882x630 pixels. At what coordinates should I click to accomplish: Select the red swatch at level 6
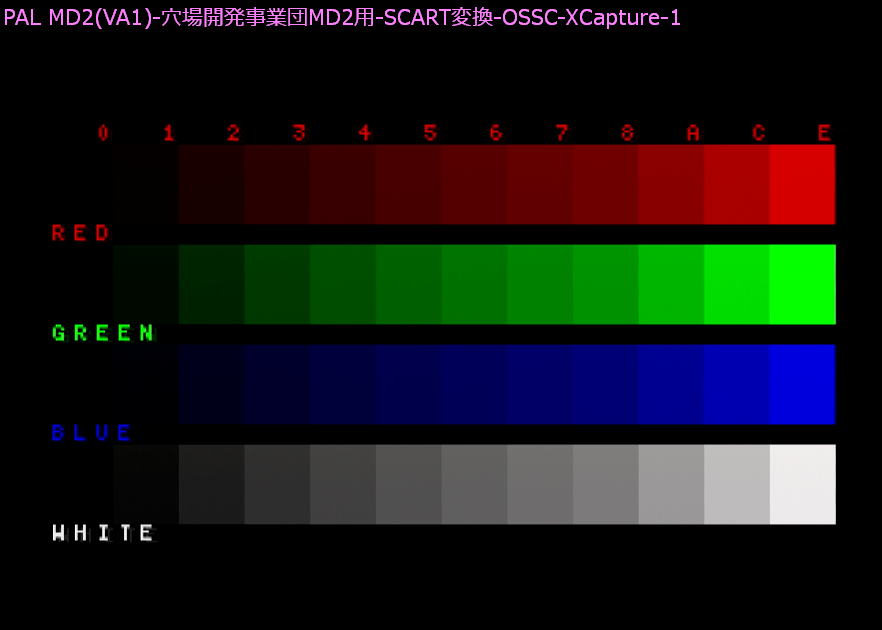click(474, 184)
